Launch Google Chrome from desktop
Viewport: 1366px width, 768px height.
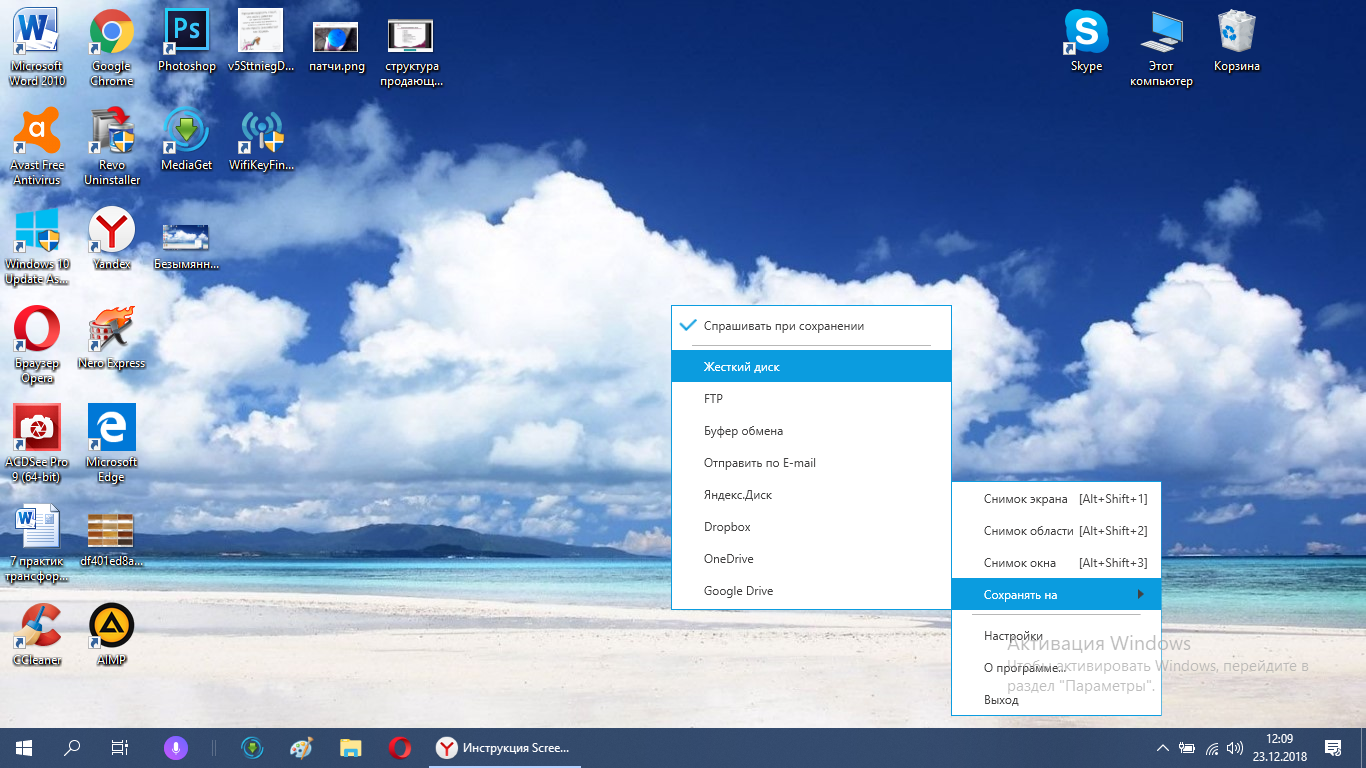point(112,47)
